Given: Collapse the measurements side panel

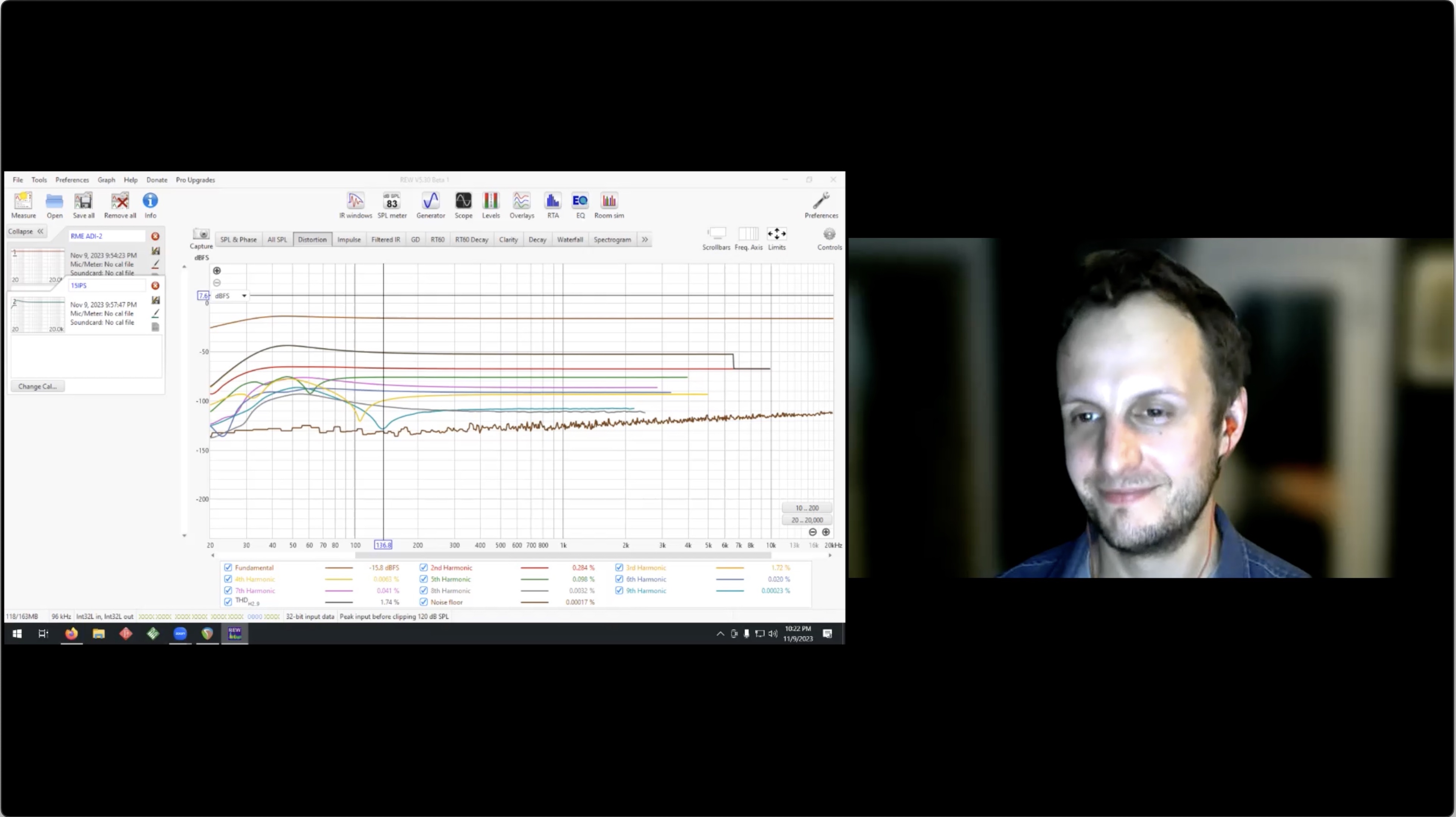Looking at the screenshot, I should (x=25, y=231).
